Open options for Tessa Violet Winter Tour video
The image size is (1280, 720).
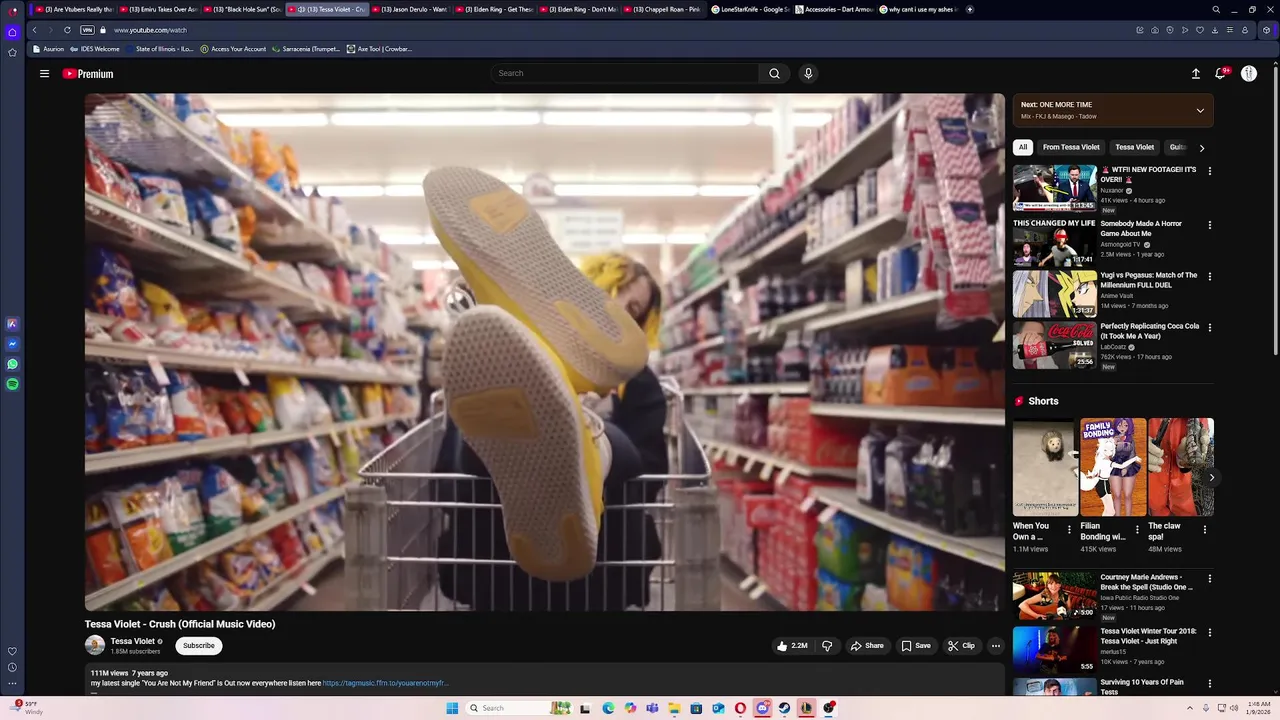tap(1209, 632)
